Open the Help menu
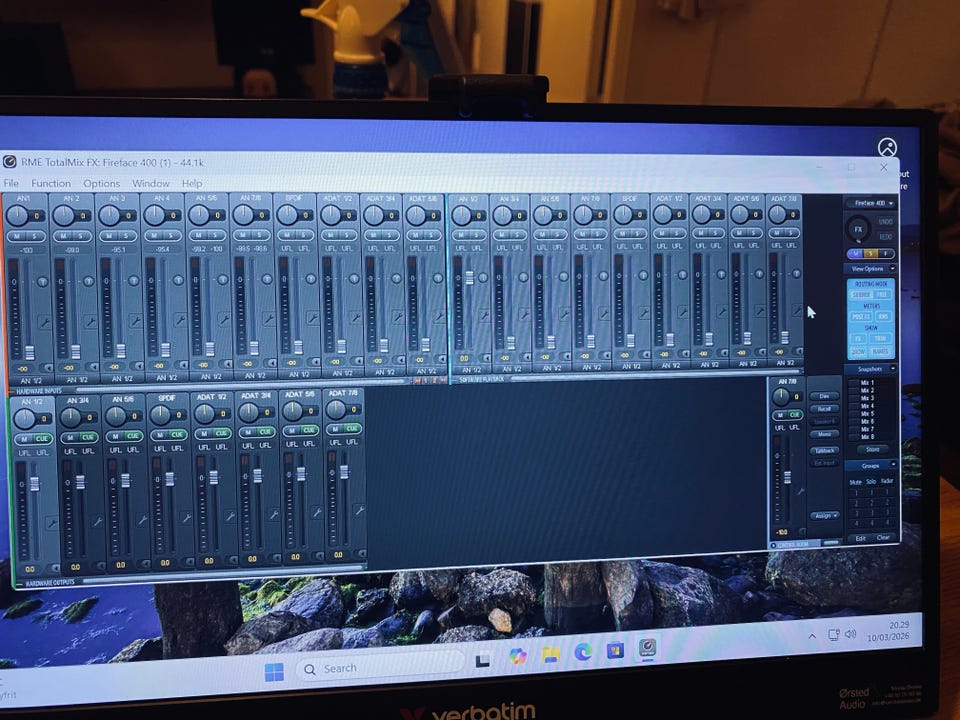960x720 pixels. click(192, 183)
